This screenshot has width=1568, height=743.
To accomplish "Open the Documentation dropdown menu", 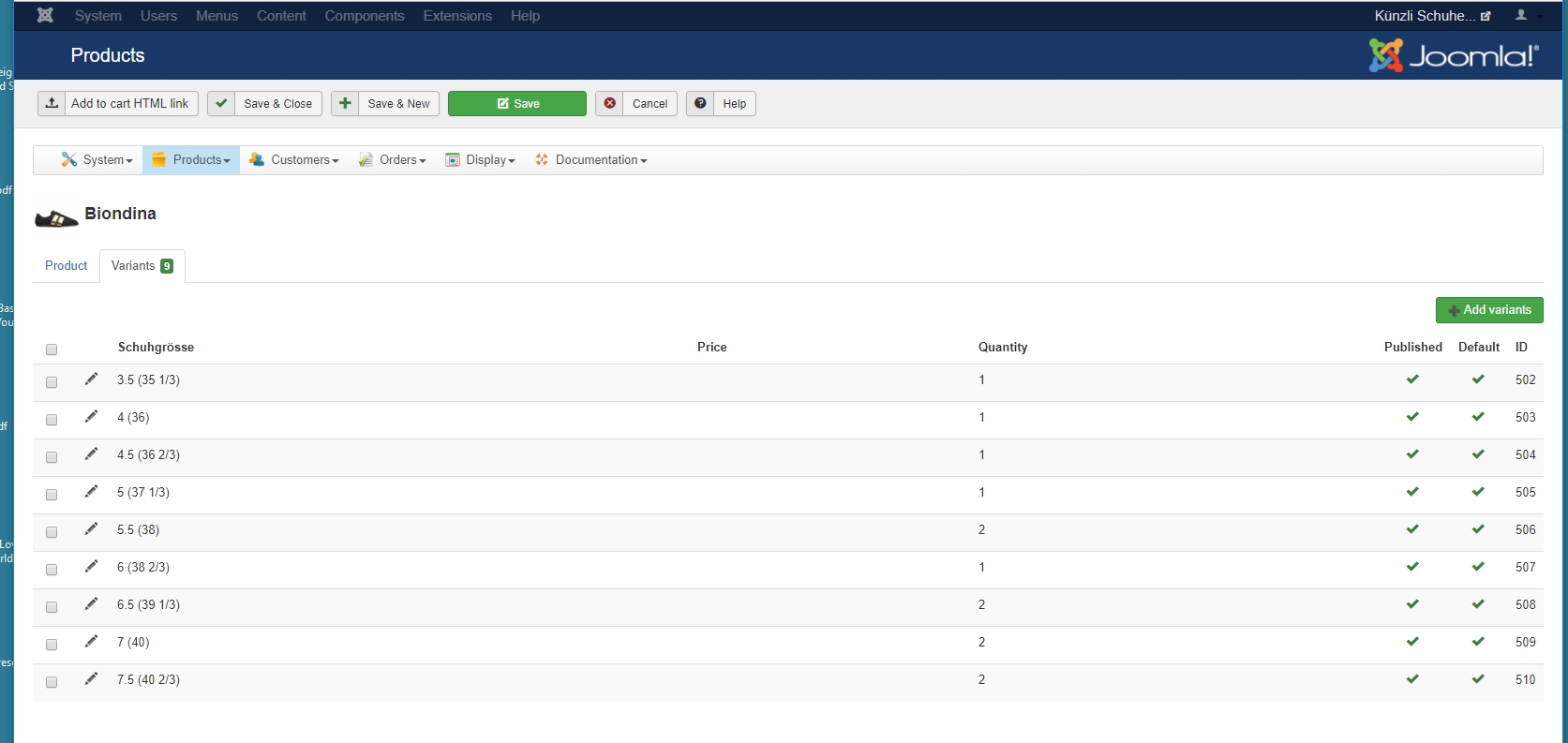I will click(x=590, y=160).
